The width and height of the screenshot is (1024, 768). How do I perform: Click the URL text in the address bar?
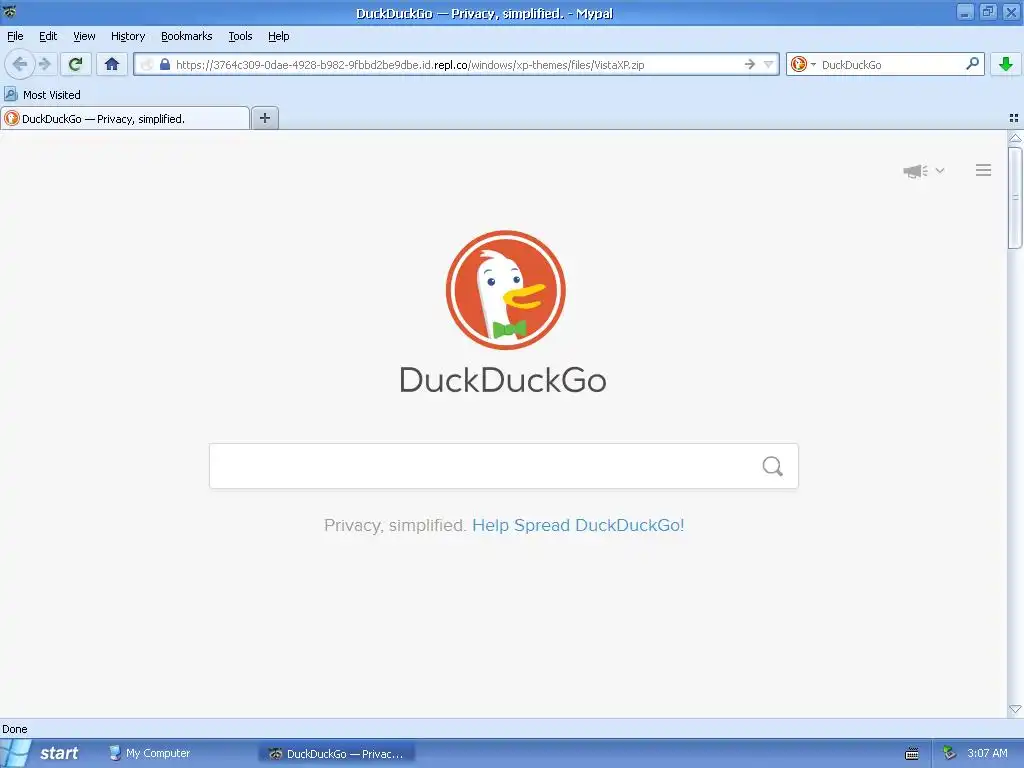[410, 65]
